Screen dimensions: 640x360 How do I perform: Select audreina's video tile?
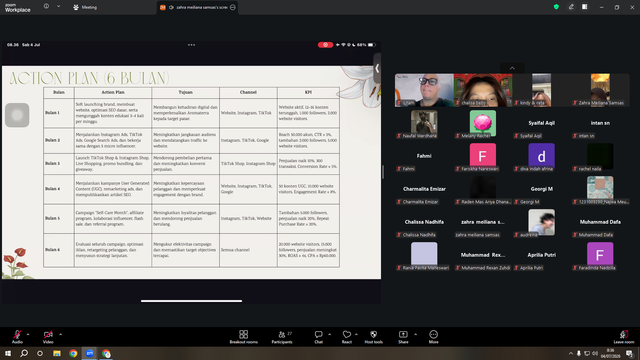click(x=542, y=222)
